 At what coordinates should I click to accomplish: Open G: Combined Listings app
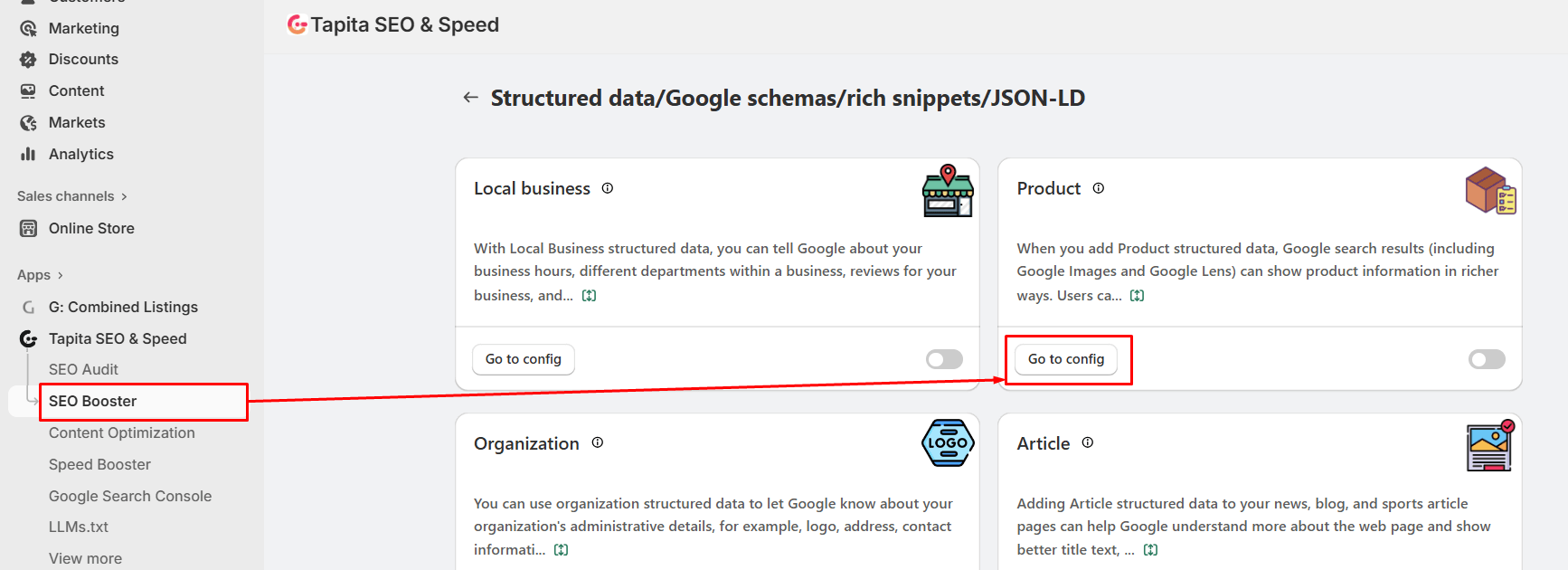pos(123,308)
